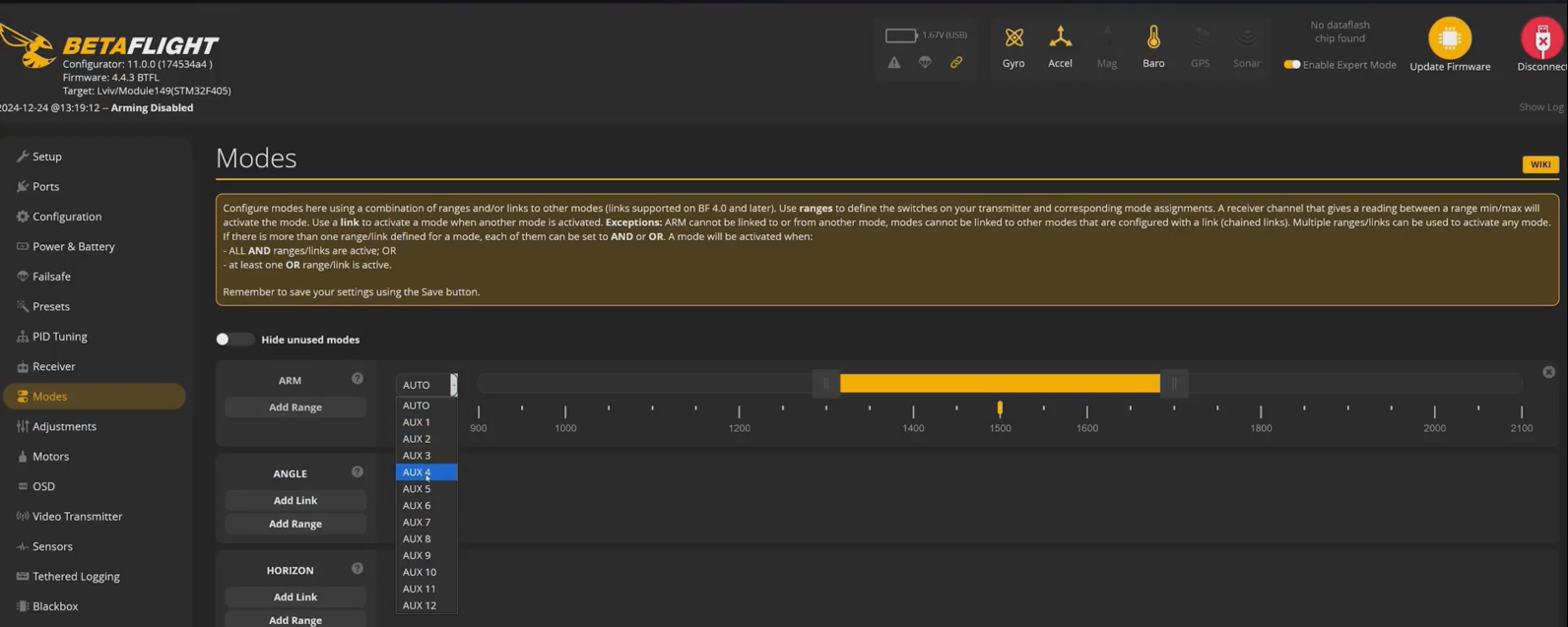Remove ARM range with the X icon
Screen dimensions: 1568x627
click(x=1548, y=372)
